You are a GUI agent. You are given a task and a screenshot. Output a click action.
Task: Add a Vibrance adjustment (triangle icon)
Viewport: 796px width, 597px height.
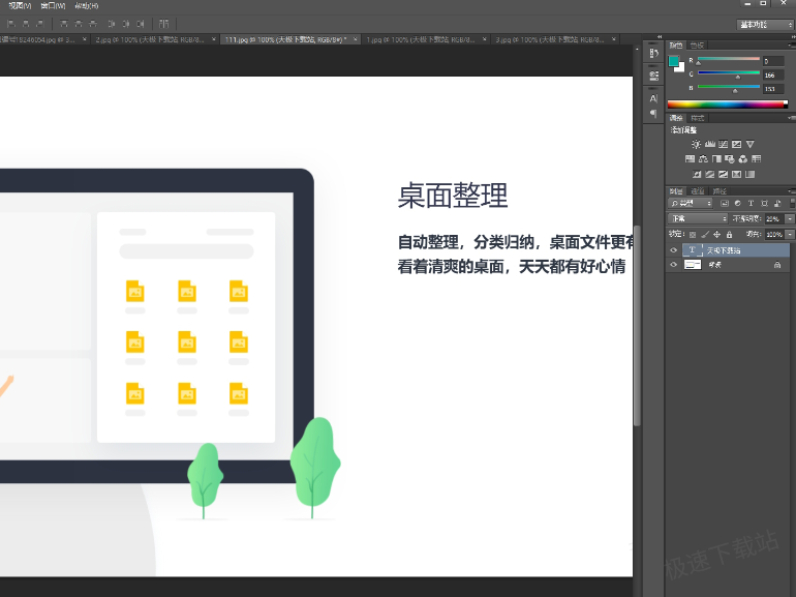(x=750, y=144)
